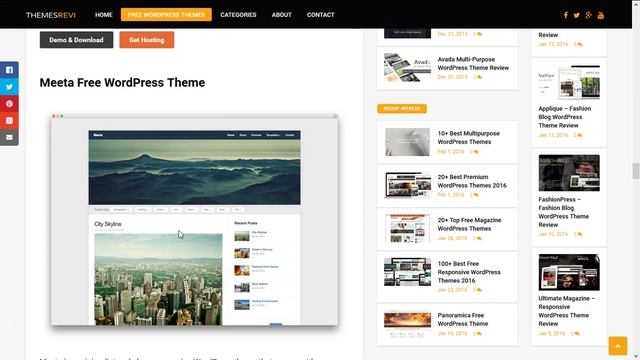Open 20+ Best Premium WordPress Themes 2016

click(x=472, y=181)
